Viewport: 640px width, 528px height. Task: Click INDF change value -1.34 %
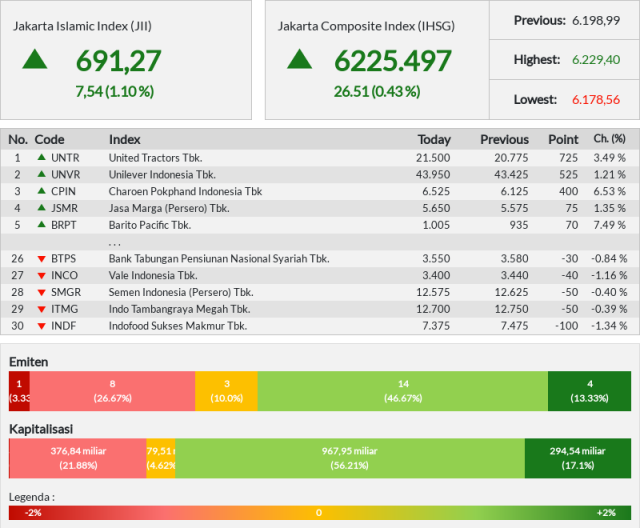click(x=609, y=325)
